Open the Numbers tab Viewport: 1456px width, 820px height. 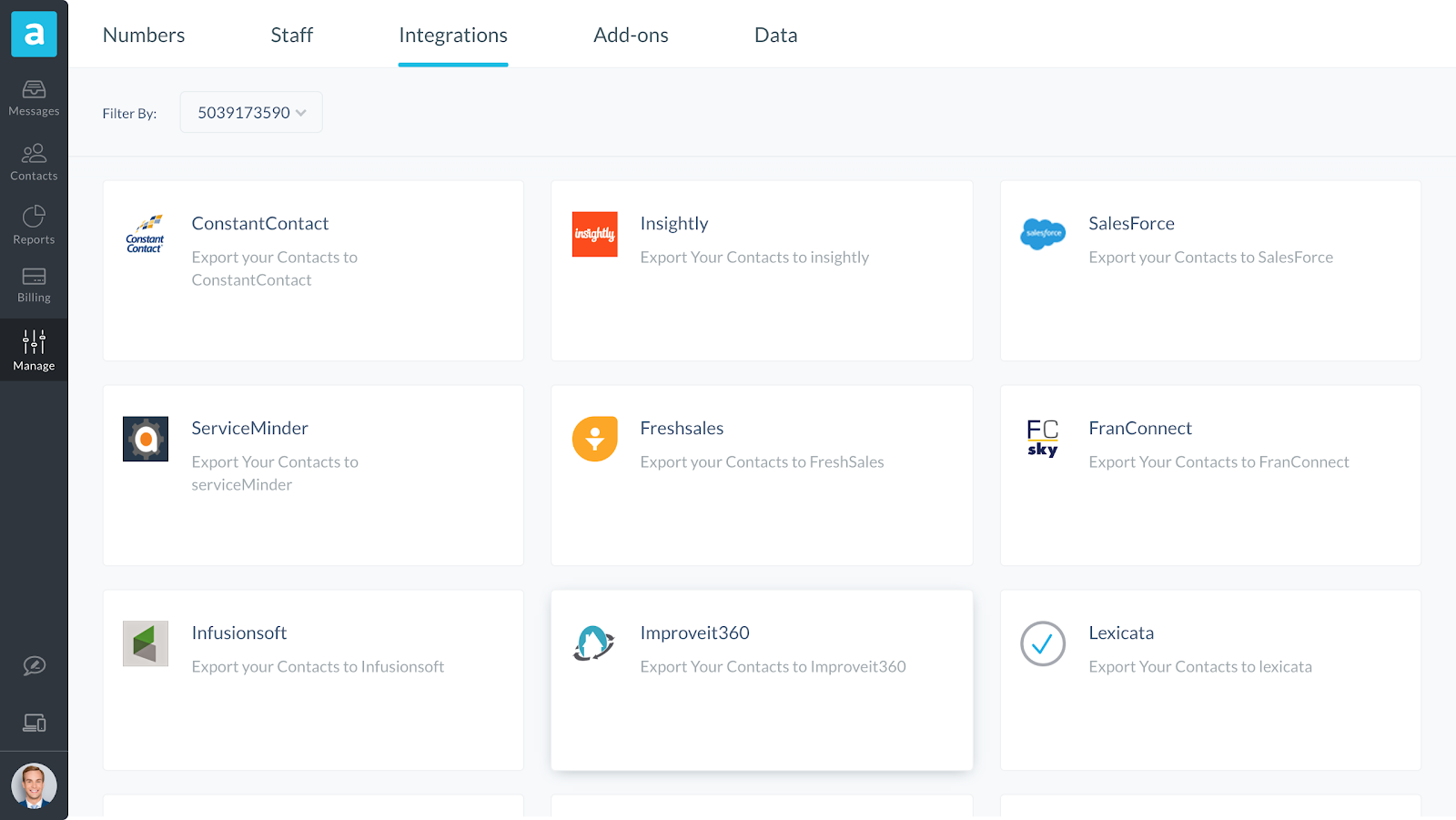coord(144,35)
